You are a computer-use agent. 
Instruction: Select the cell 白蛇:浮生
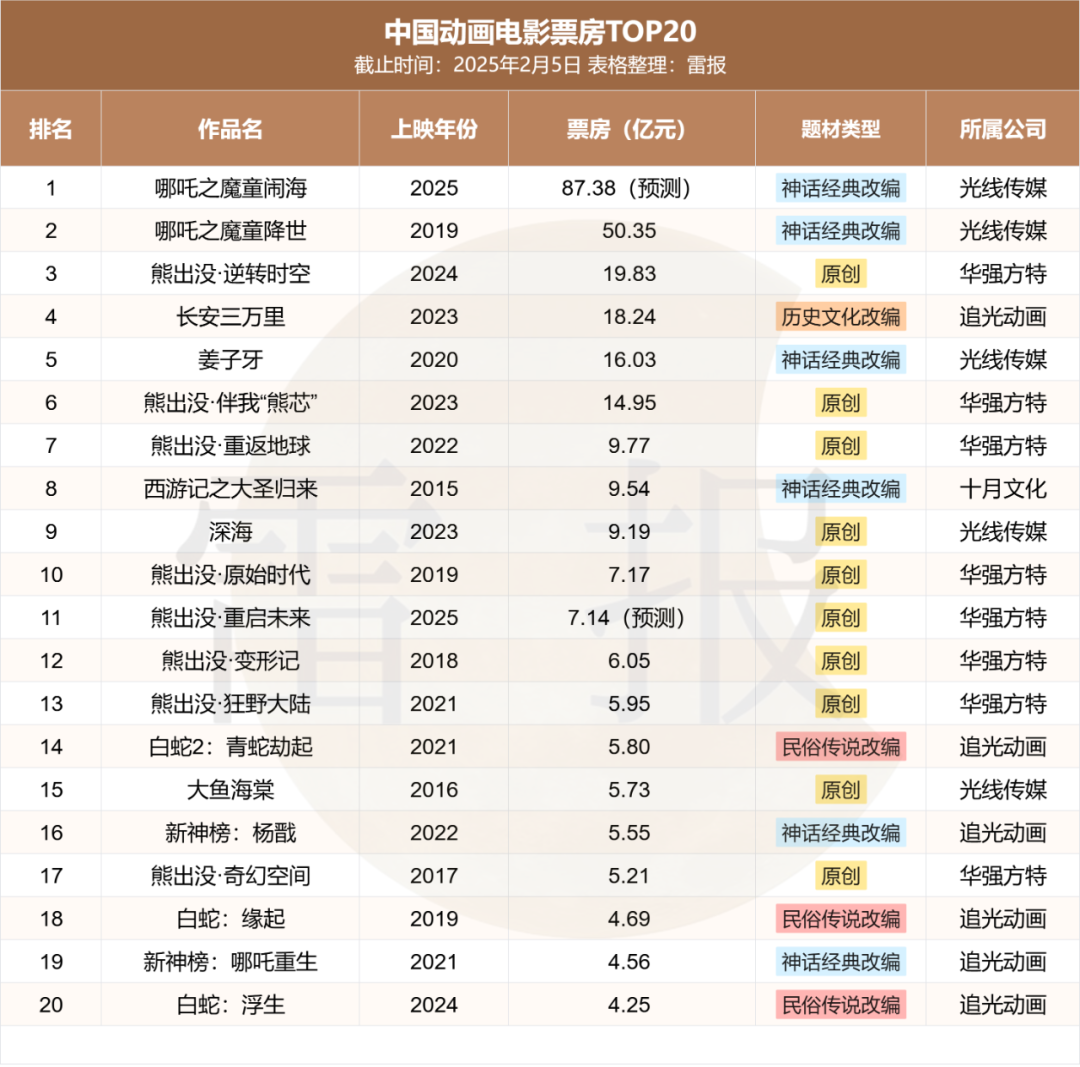tap(230, 1005)
